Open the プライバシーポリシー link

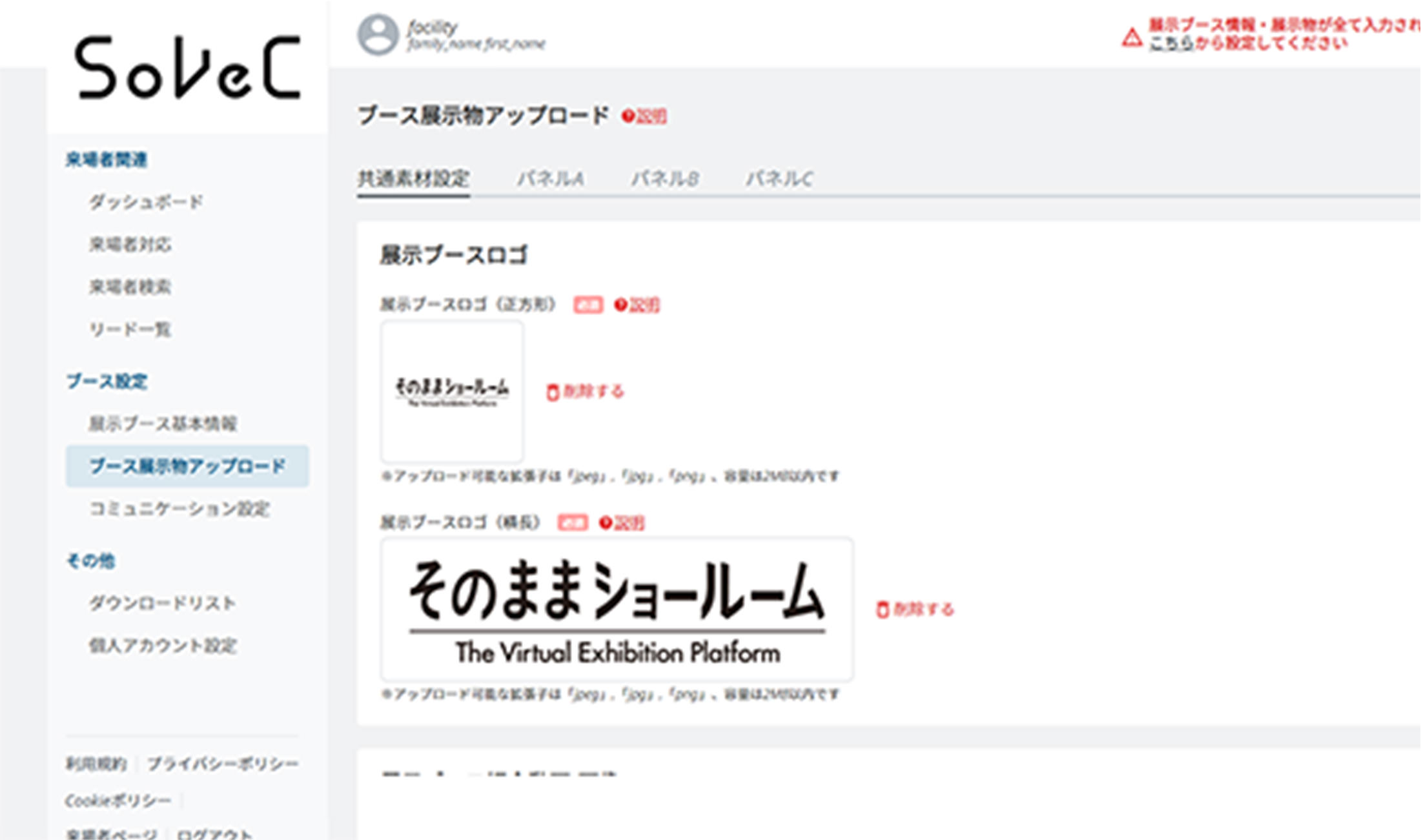(223, 764)
